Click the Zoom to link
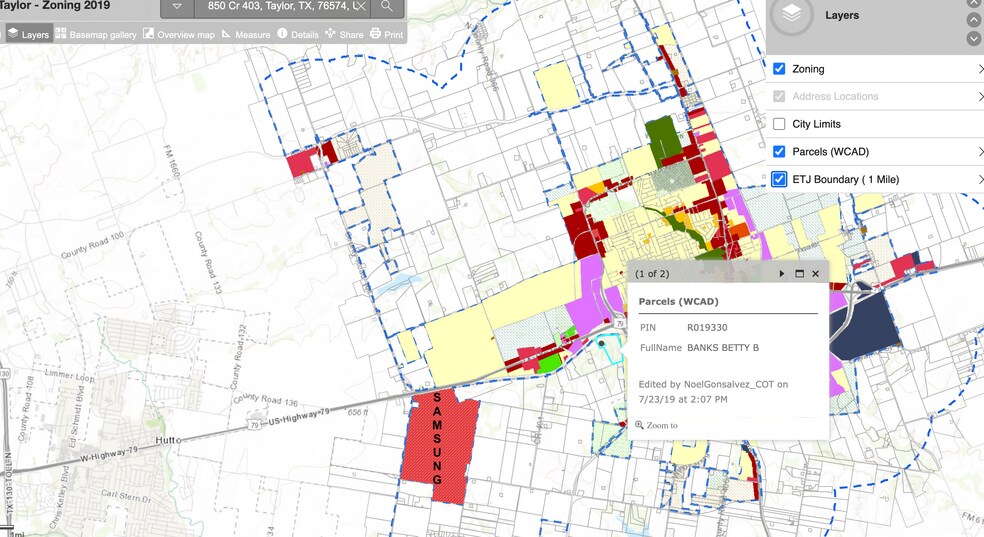This screenshot has height=537, width=984. point(657,425)
